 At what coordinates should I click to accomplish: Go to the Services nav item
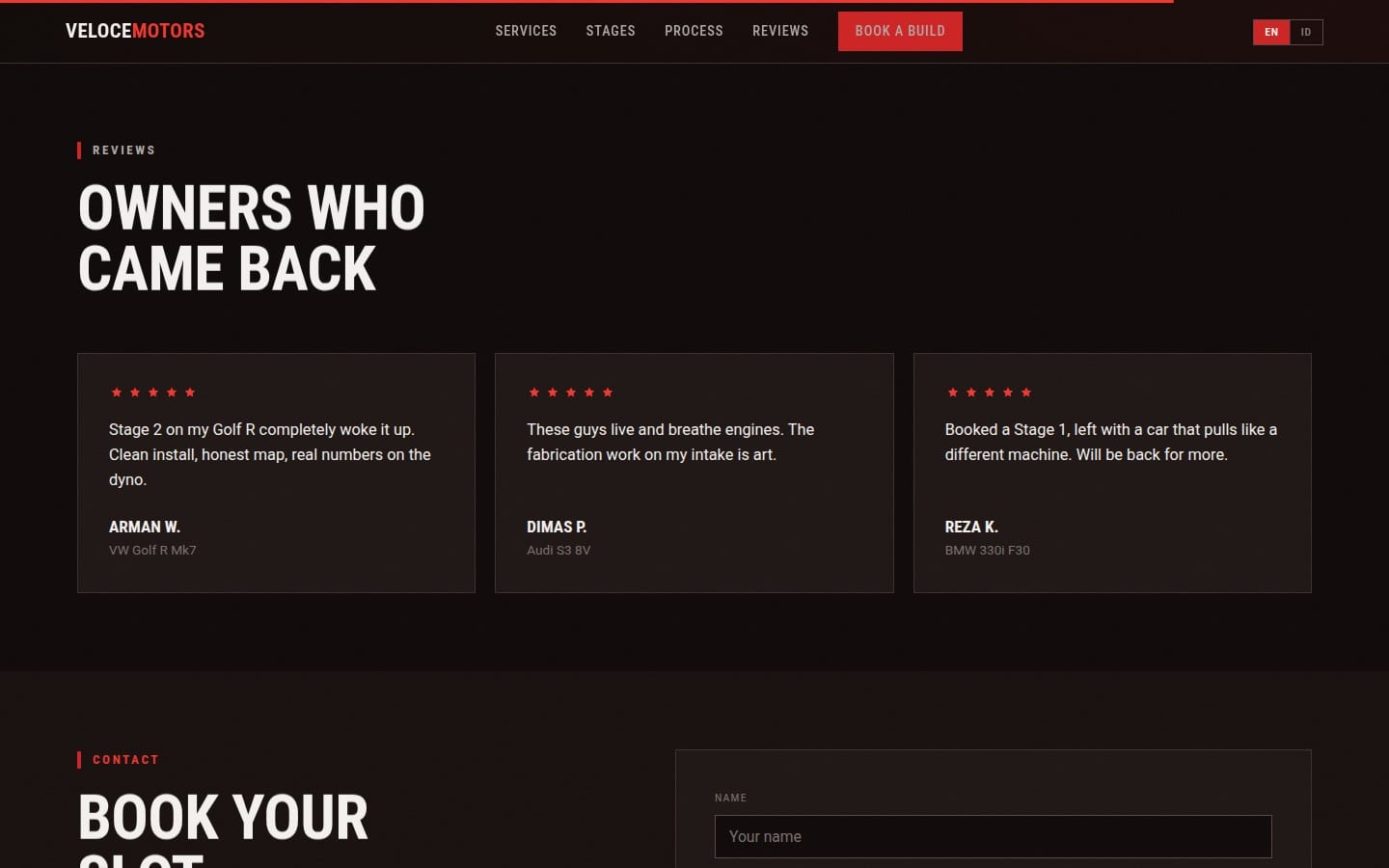(526, 31)
